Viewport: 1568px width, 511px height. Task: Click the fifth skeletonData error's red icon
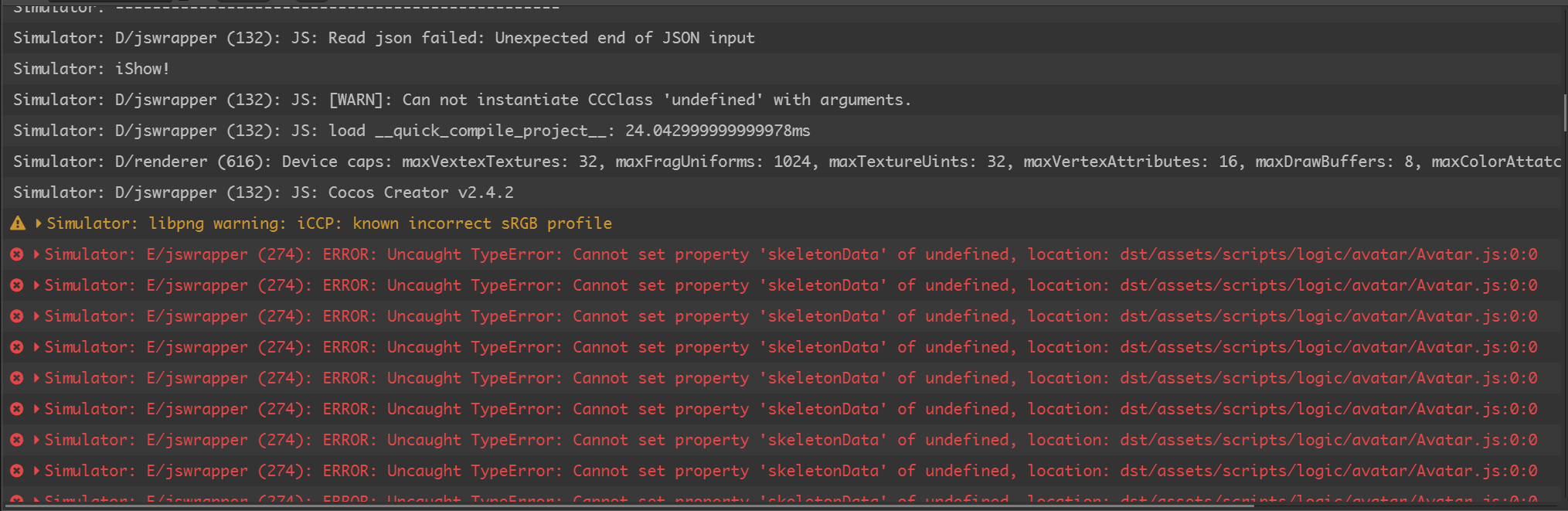pos(16,378)
